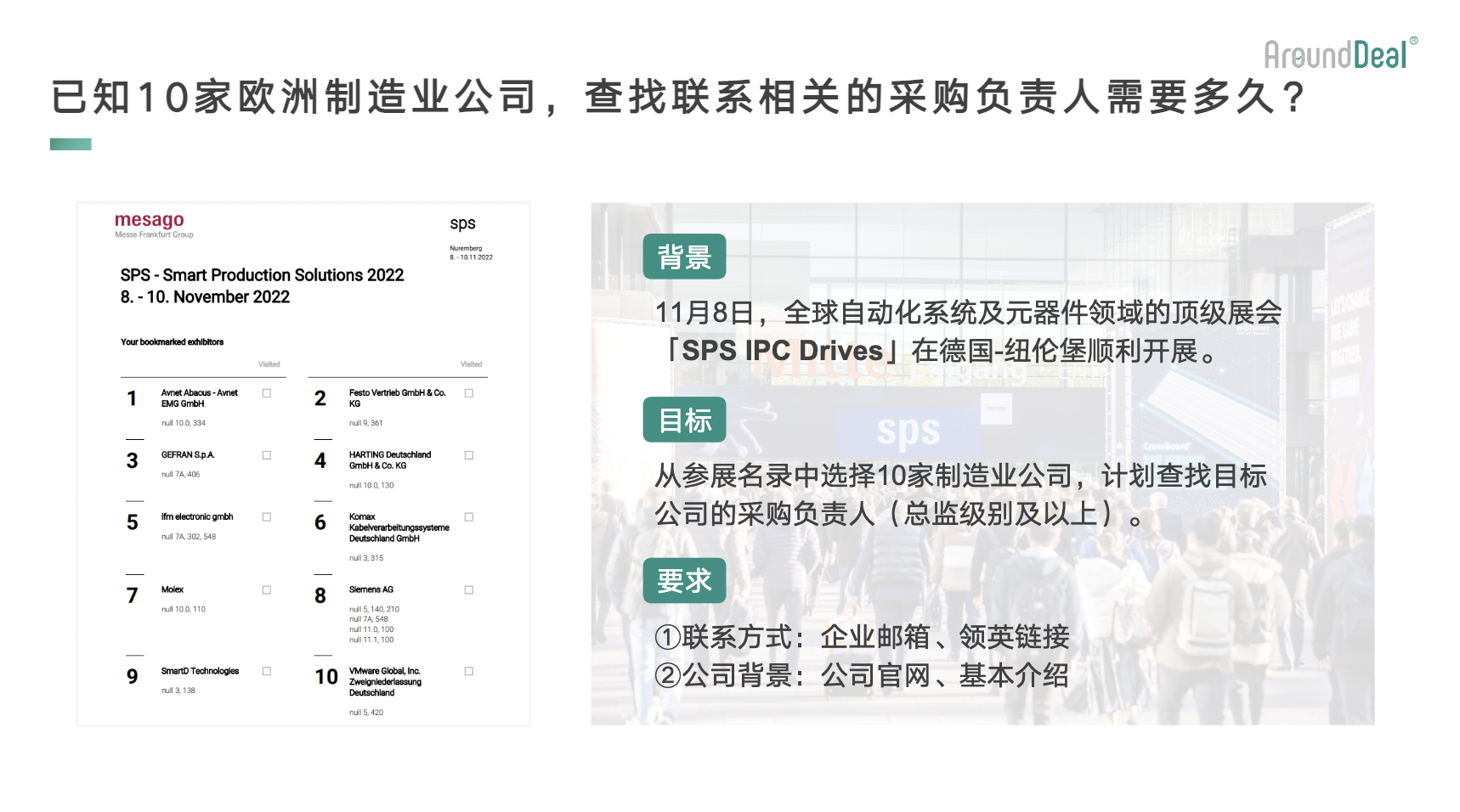
Task: Click exhibitor name Siemens AG
Action: [371, 589]
